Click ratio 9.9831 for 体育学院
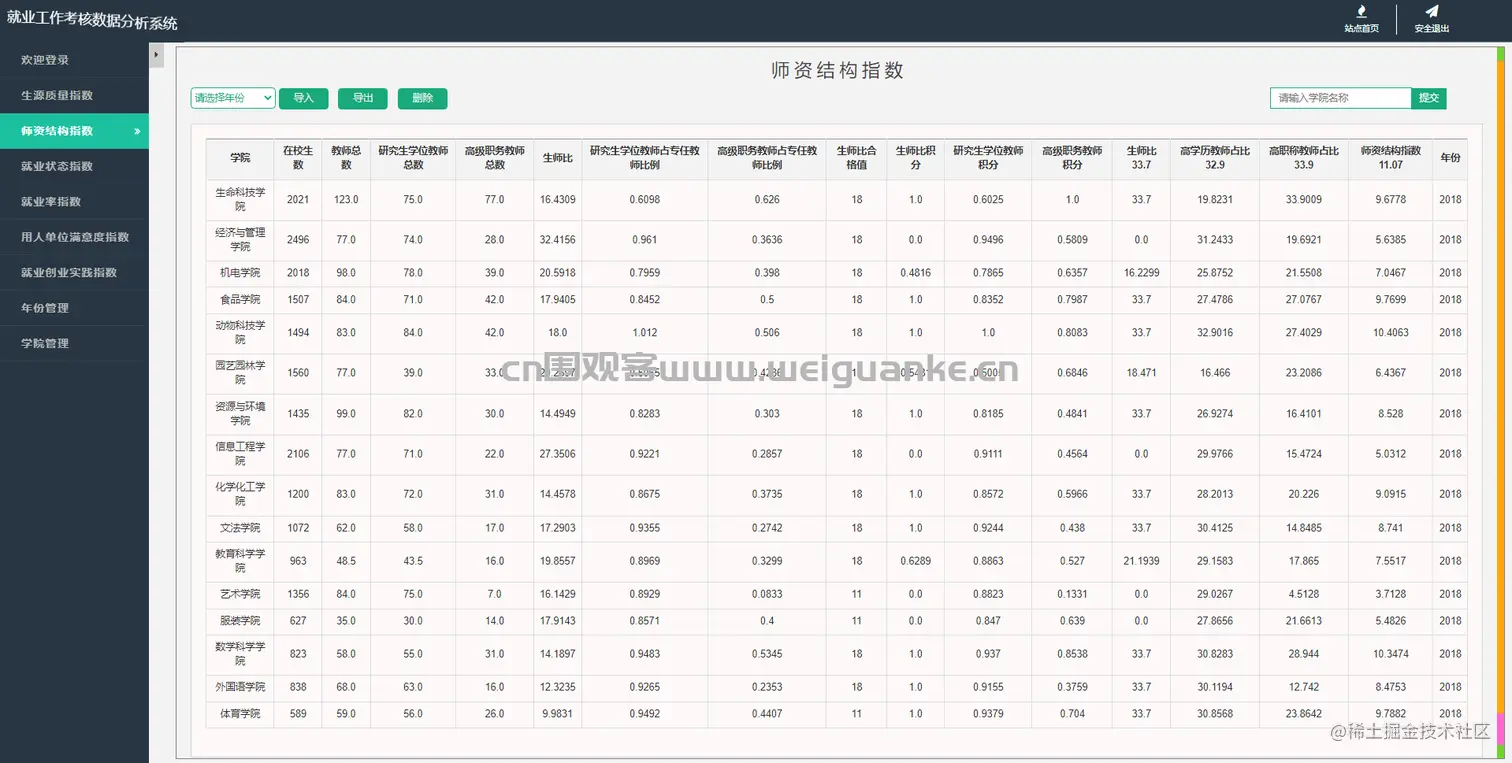Screen dimensions: 1512x763 point(558,714)
